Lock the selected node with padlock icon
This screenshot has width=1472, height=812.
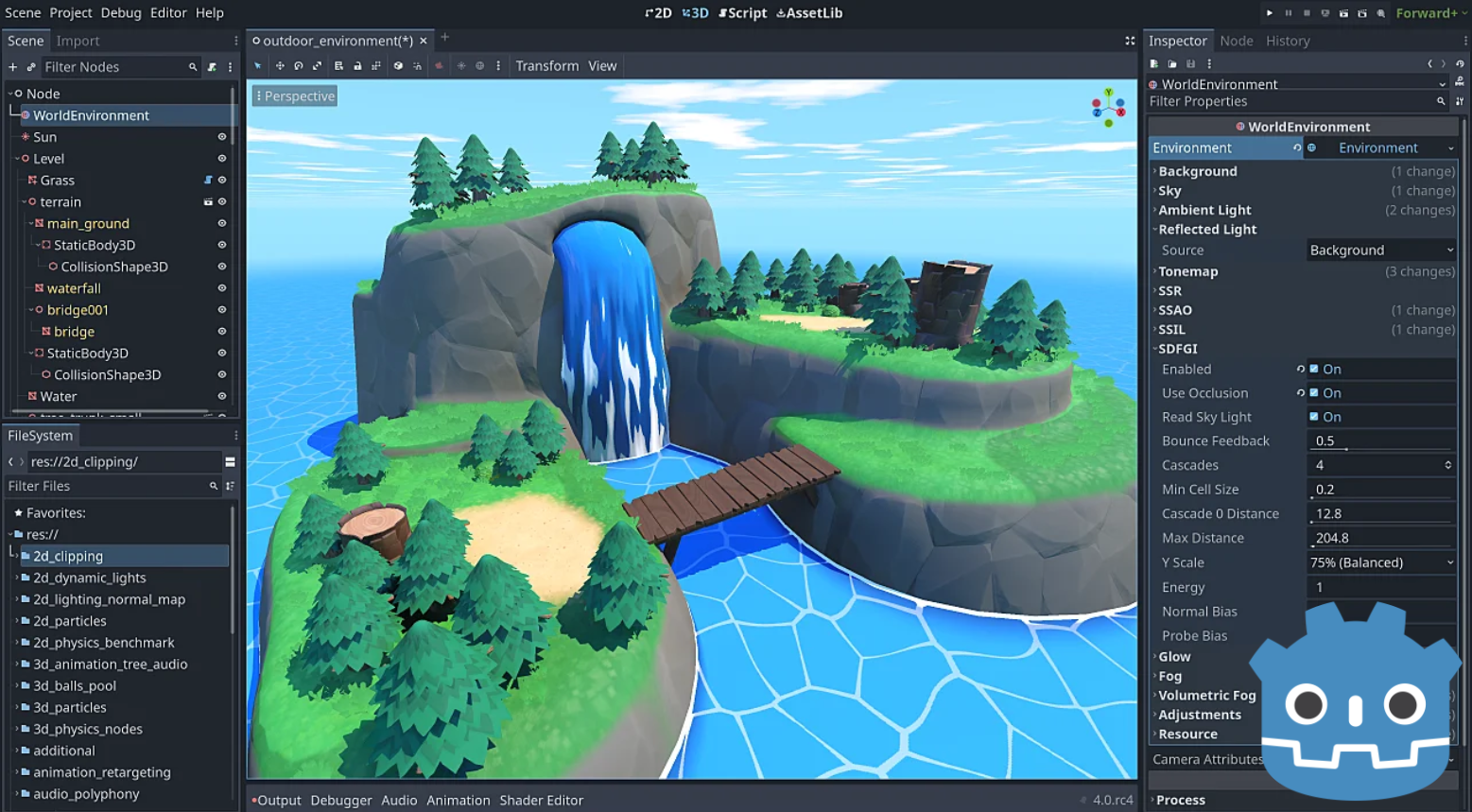point(357,66)
